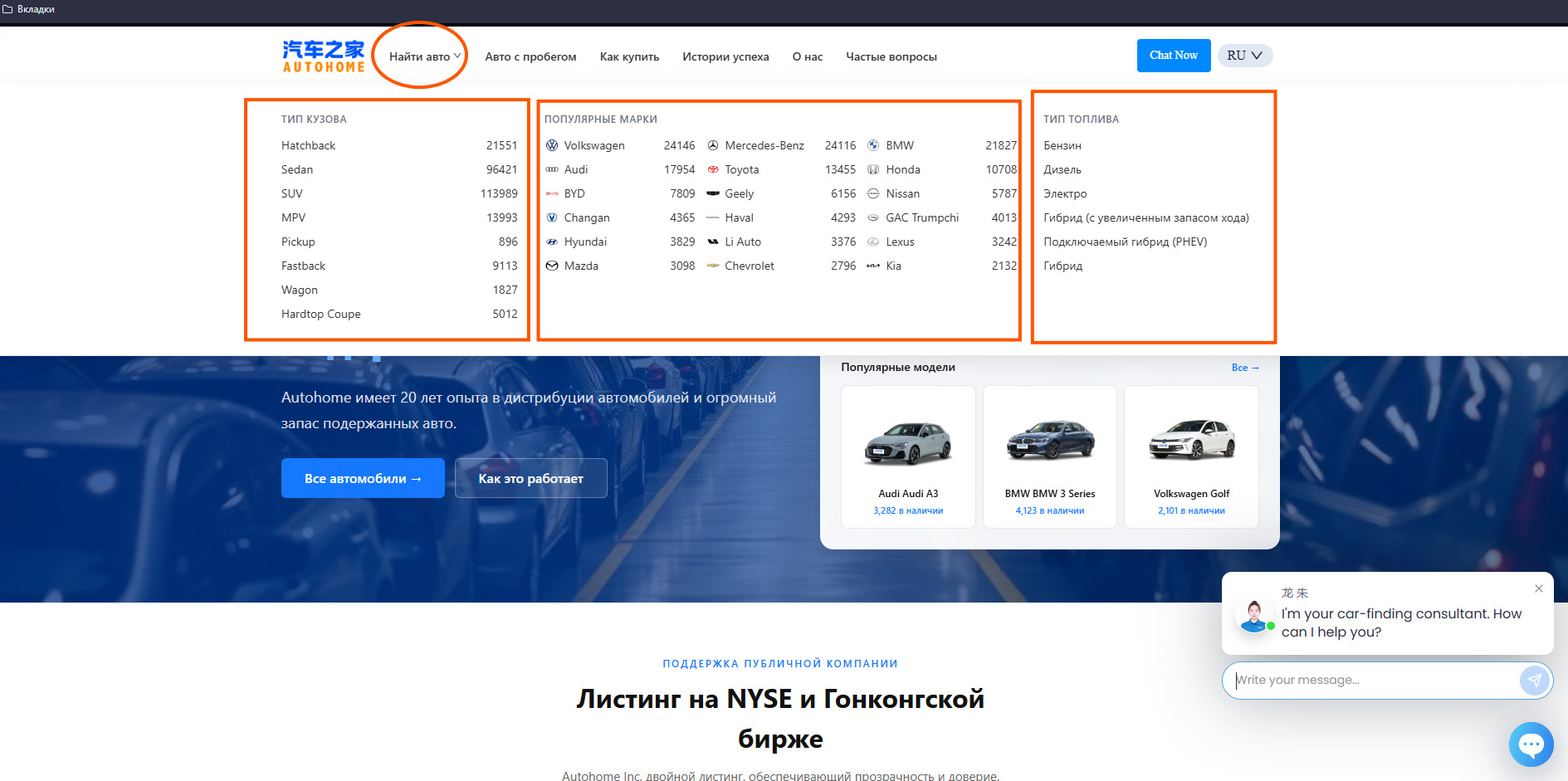Click the Nissan brand logo icon
This screenshot has width=1568, height=781.
point(873,193)
